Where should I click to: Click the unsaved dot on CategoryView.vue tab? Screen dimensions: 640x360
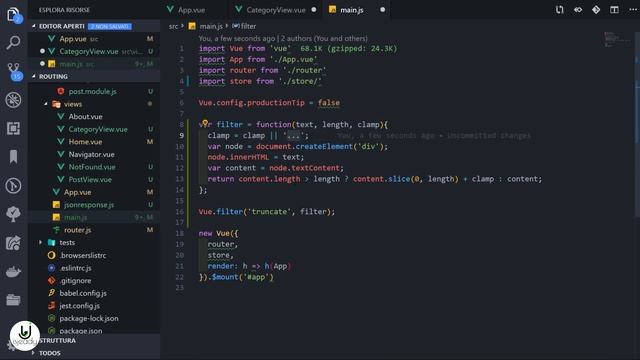coord(314,9)
